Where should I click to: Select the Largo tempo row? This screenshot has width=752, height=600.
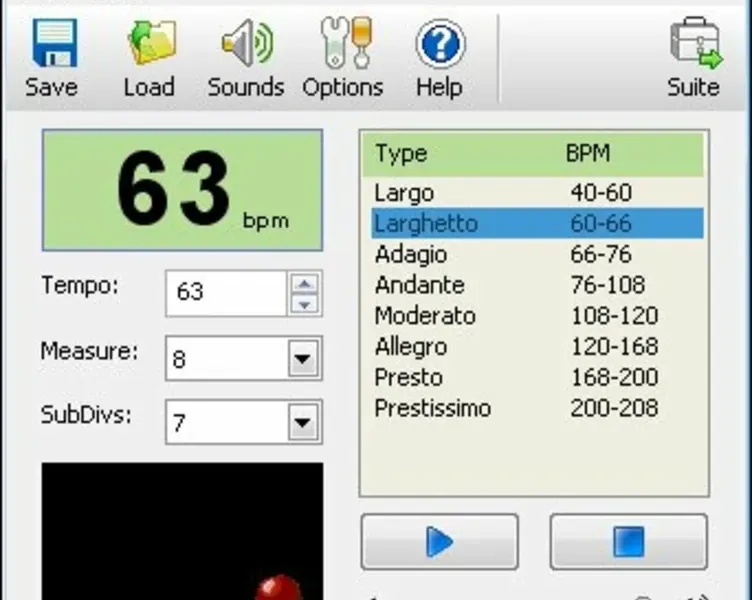pyautogui.click(x=537, y=193)
